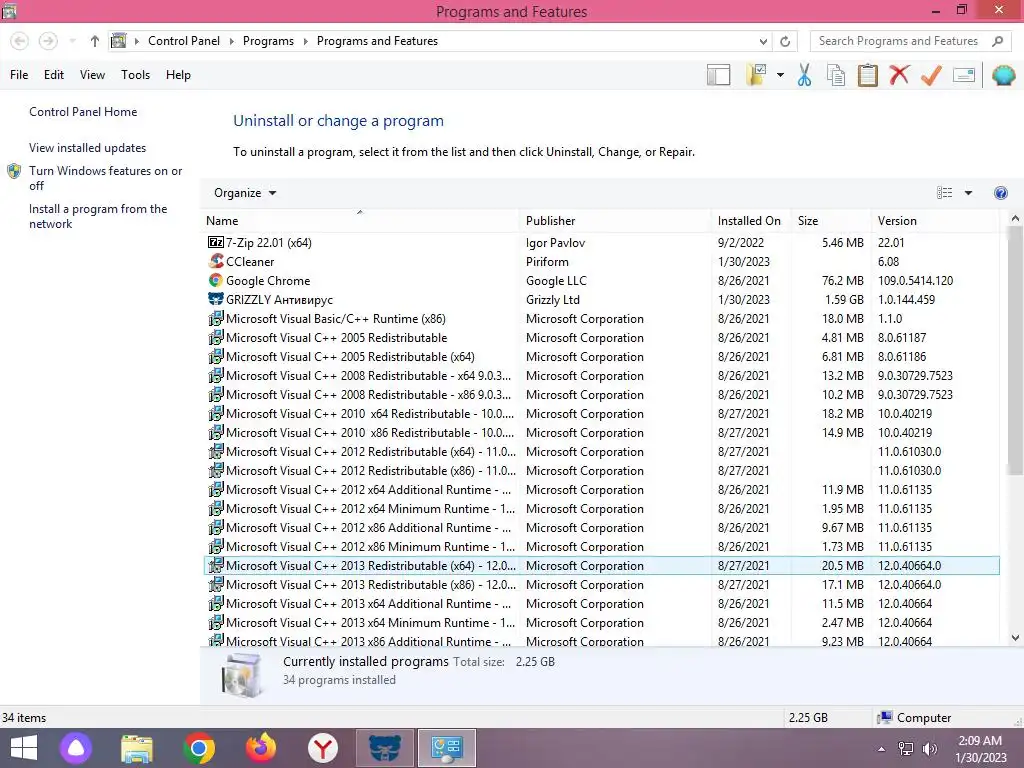Click the purple assistant taskbar icon
This screenshot has width=1024, height=768.
click(76, 748)
